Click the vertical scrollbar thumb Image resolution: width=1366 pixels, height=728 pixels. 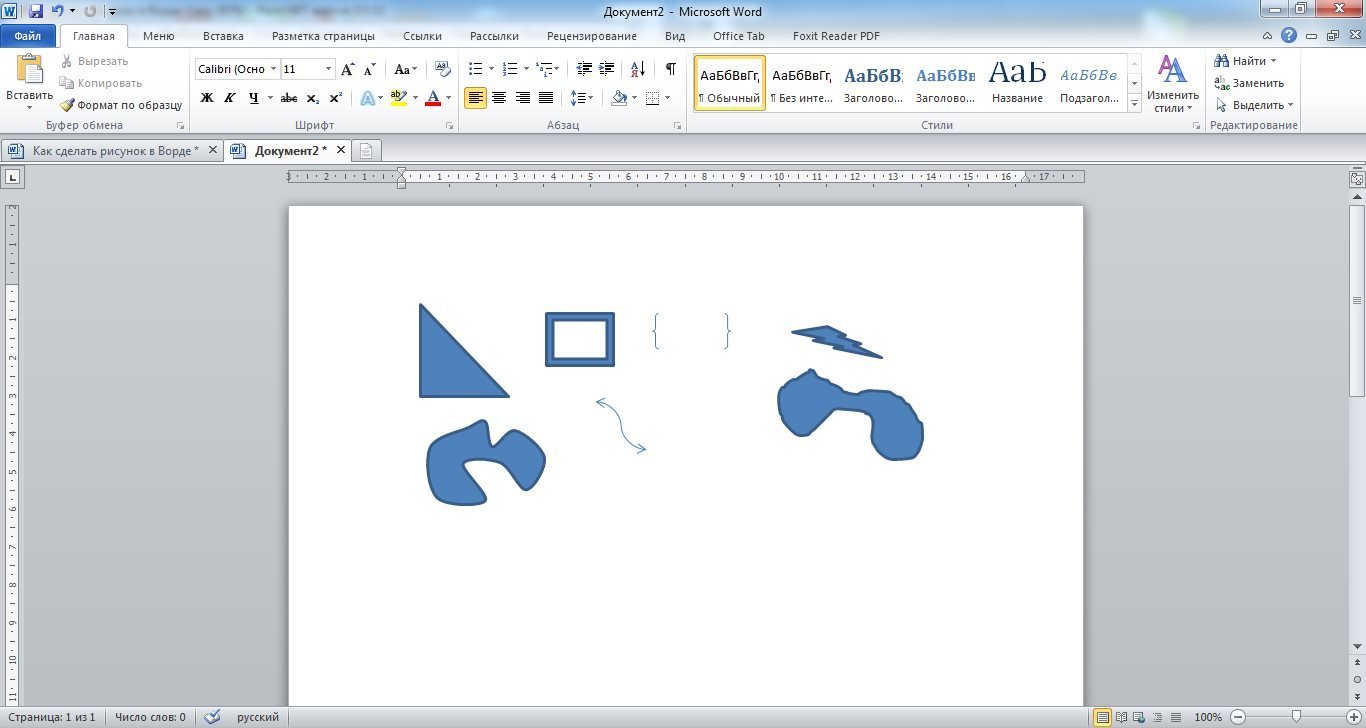(x=1357, y=300)
